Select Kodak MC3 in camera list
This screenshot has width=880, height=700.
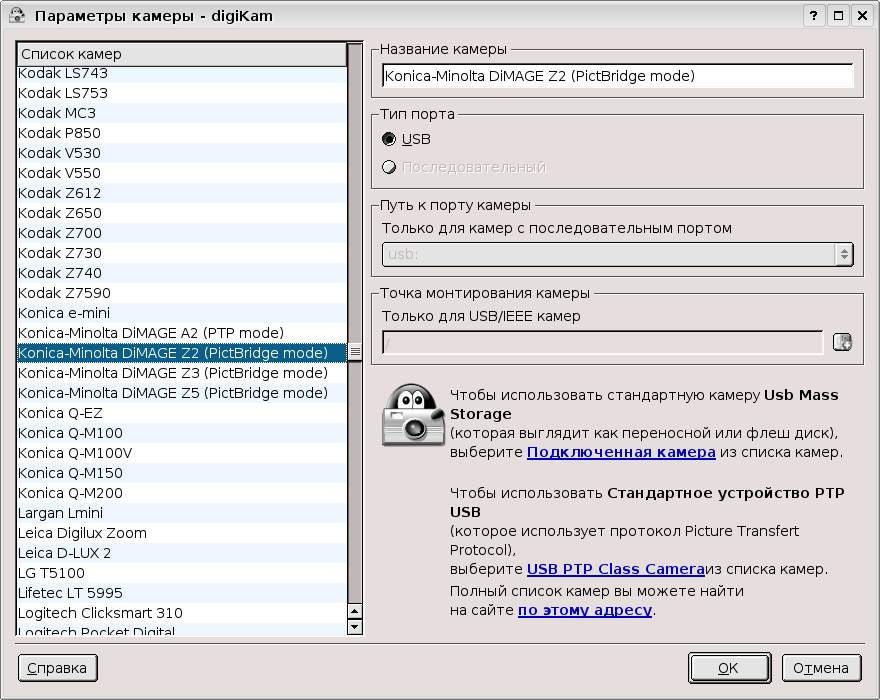pyautogui.click(x=182, y=113)
